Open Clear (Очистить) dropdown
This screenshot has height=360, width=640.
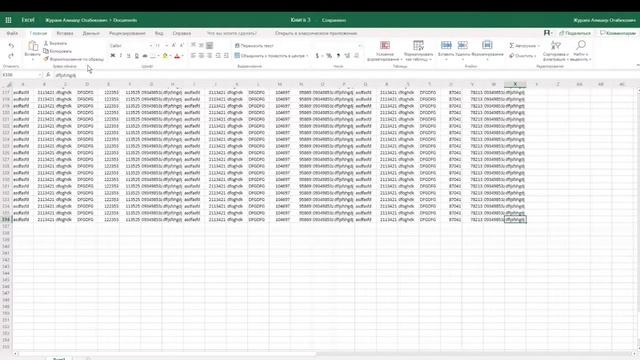(522, 56)
